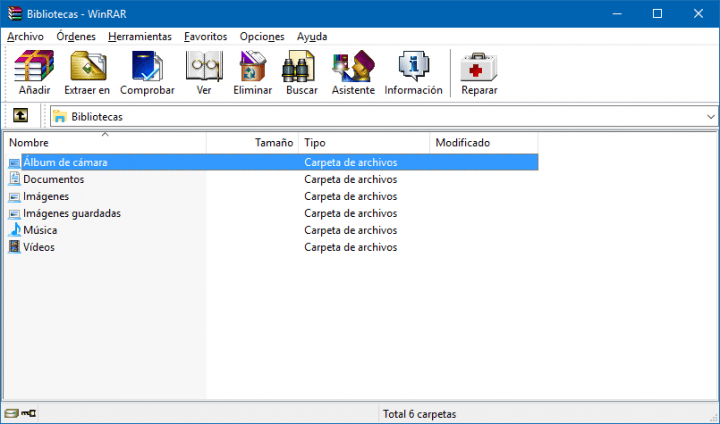Click the Documentos library icon
Screen dimensions: 720x424
[14, 179]
